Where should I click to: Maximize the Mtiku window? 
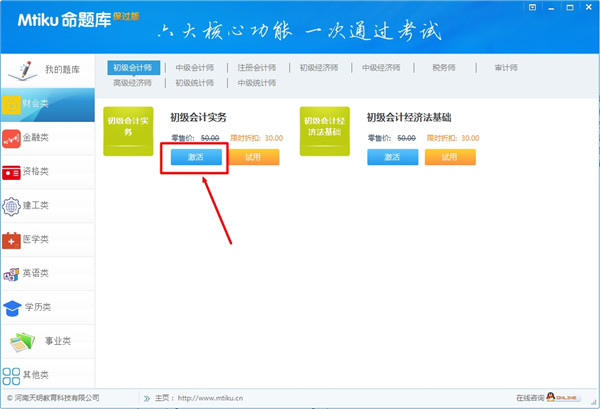pos(570,7)
